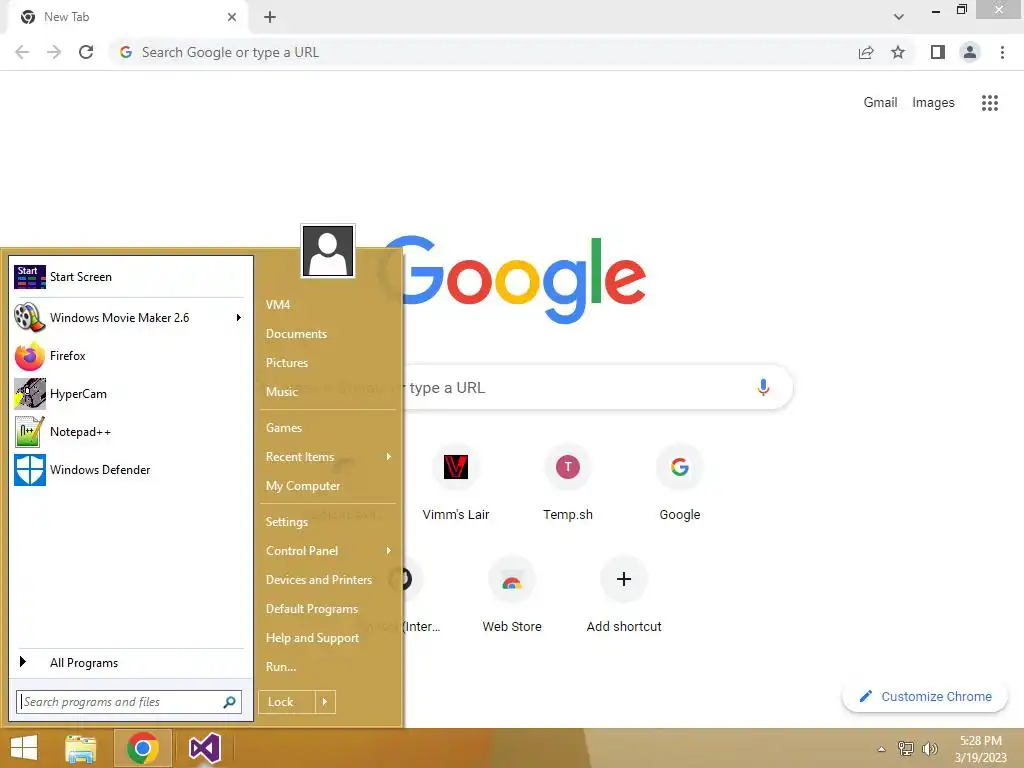Go forward in Chrome

click(54, 52)
